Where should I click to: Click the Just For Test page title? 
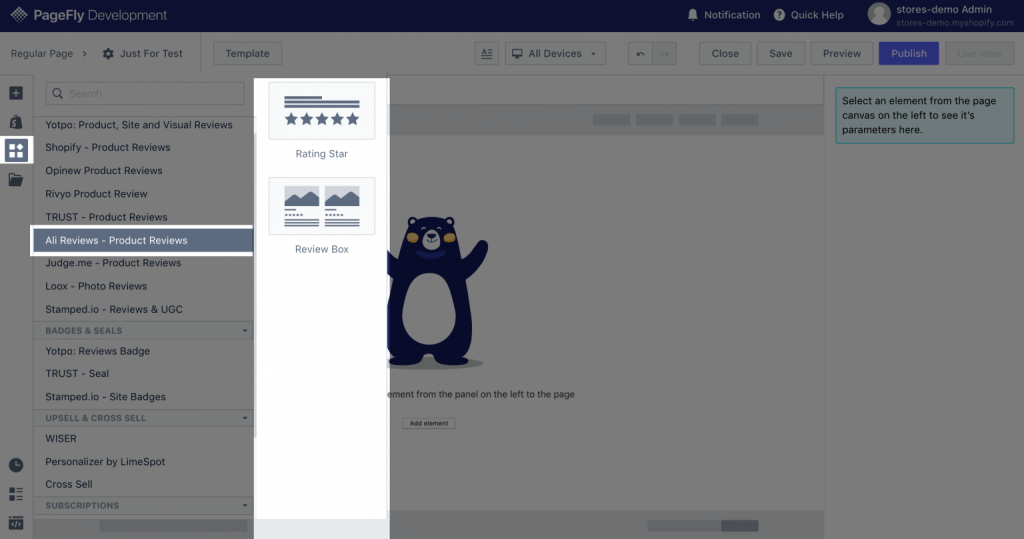pos(151,54)
